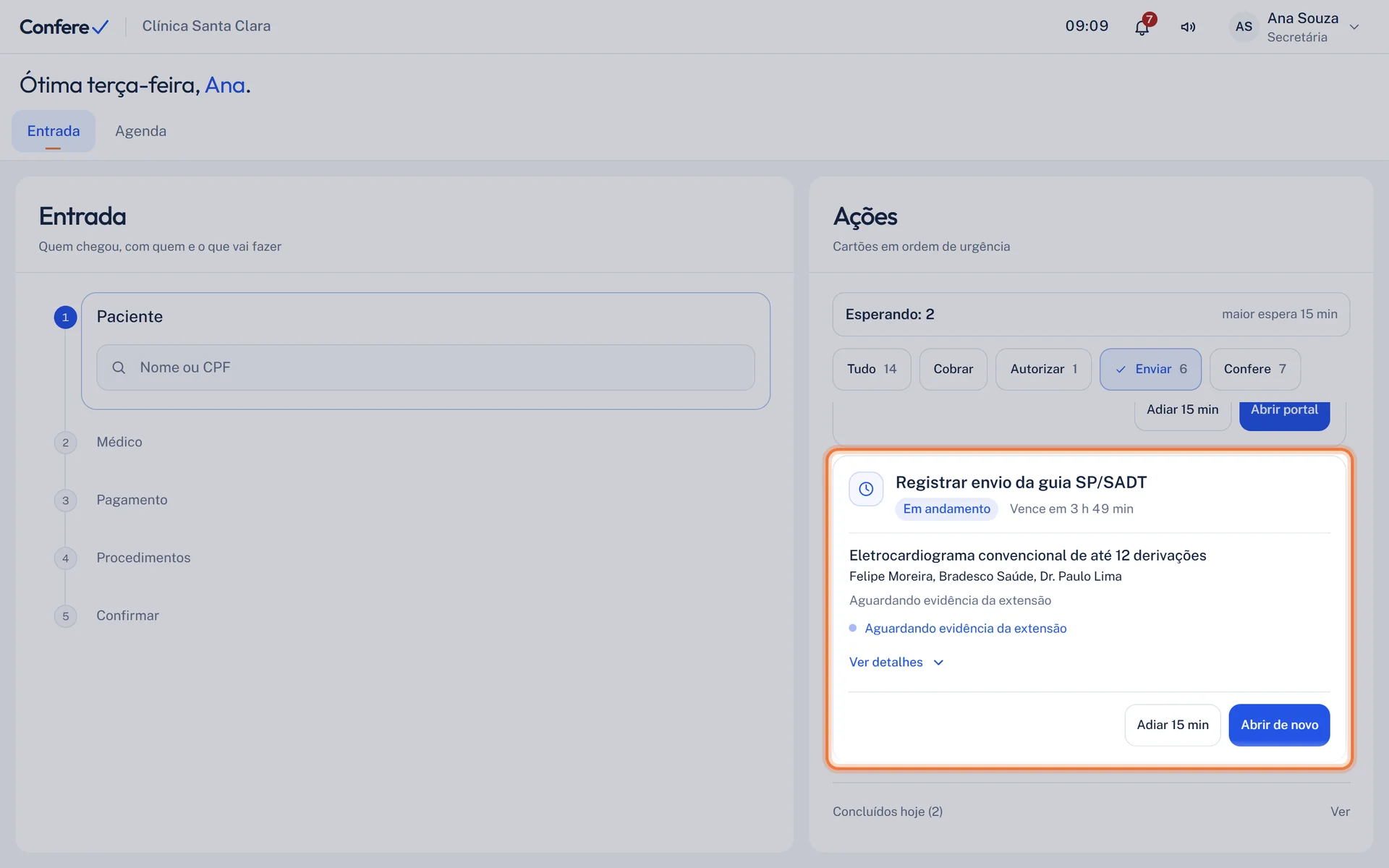This screenshot has height=868, width=1389.
Task: Select the Confere 7 filter
Action: pyautogui.click(x=1254, y=369)
